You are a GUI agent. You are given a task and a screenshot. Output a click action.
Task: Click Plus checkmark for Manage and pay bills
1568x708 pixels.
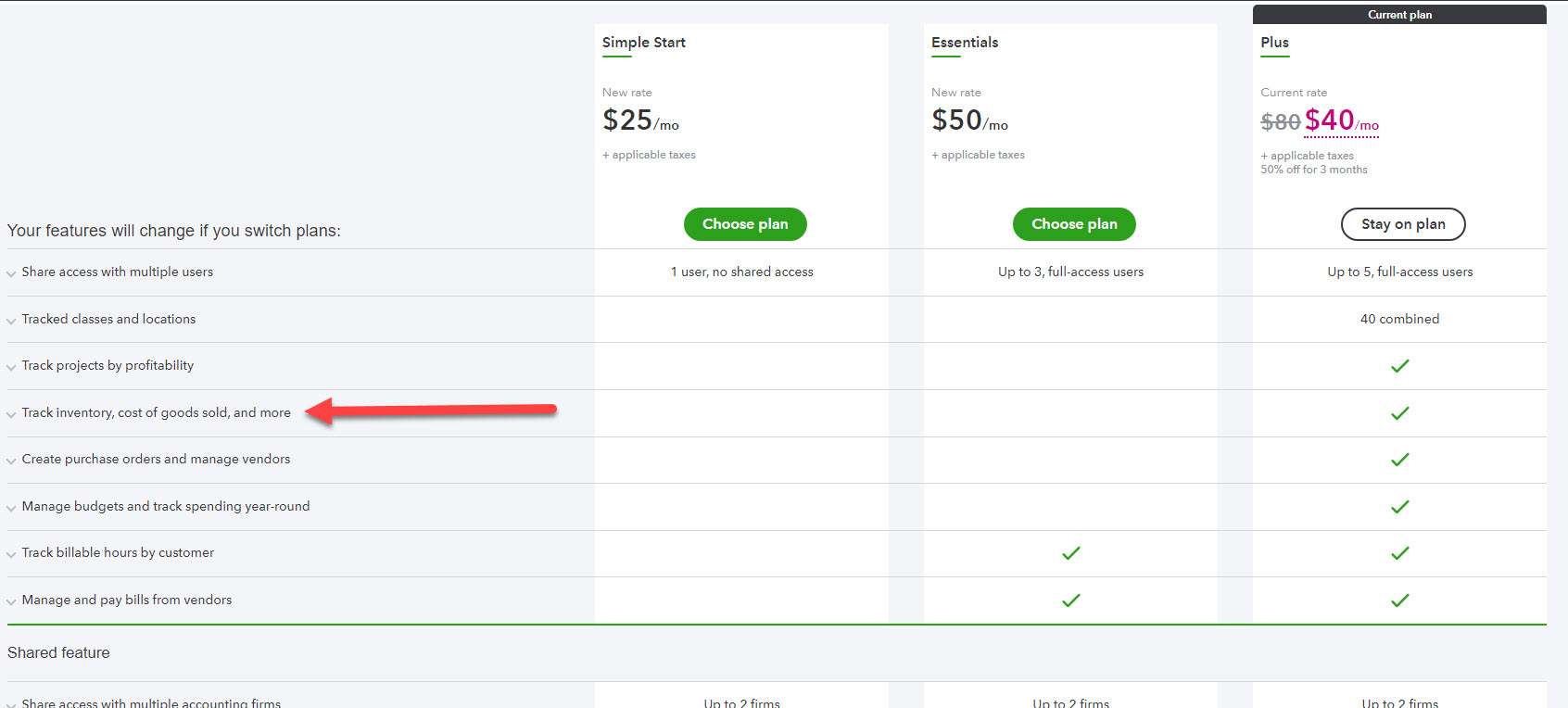pyautogui.click(x=1399, y=601)
